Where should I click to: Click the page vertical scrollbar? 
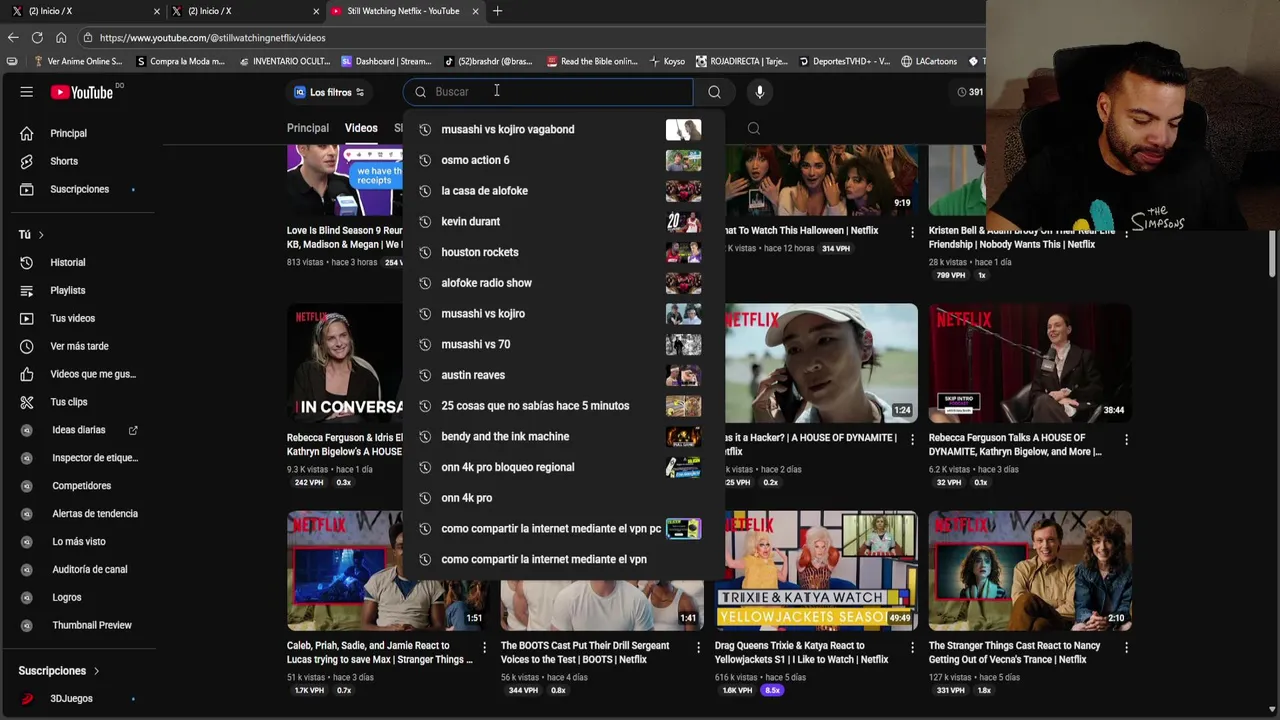click(x=1272, y=255)
